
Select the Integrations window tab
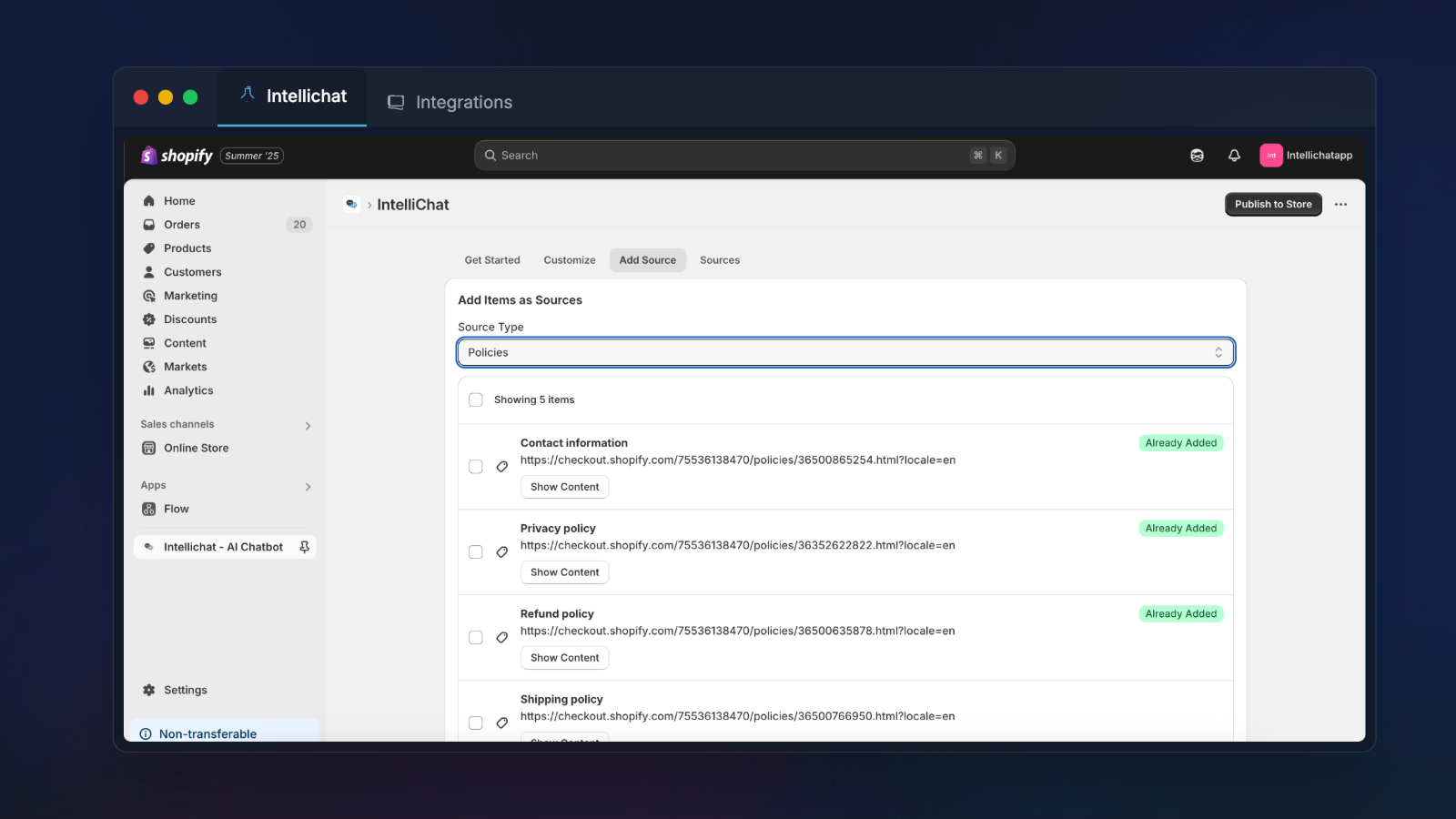[450, 102]
